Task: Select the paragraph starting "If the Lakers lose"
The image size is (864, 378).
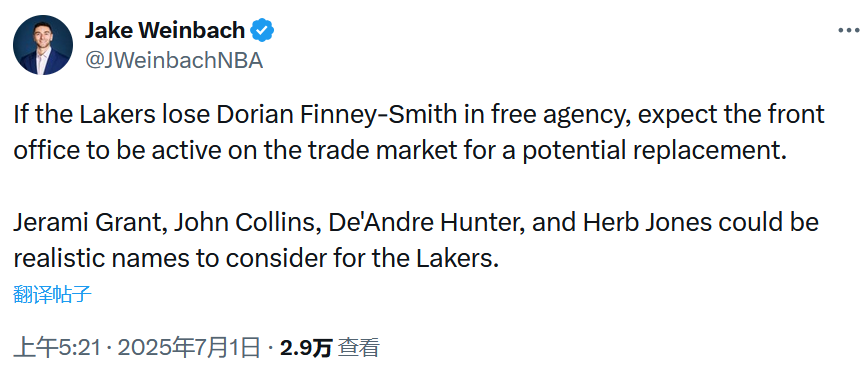Action: (419, 132)
